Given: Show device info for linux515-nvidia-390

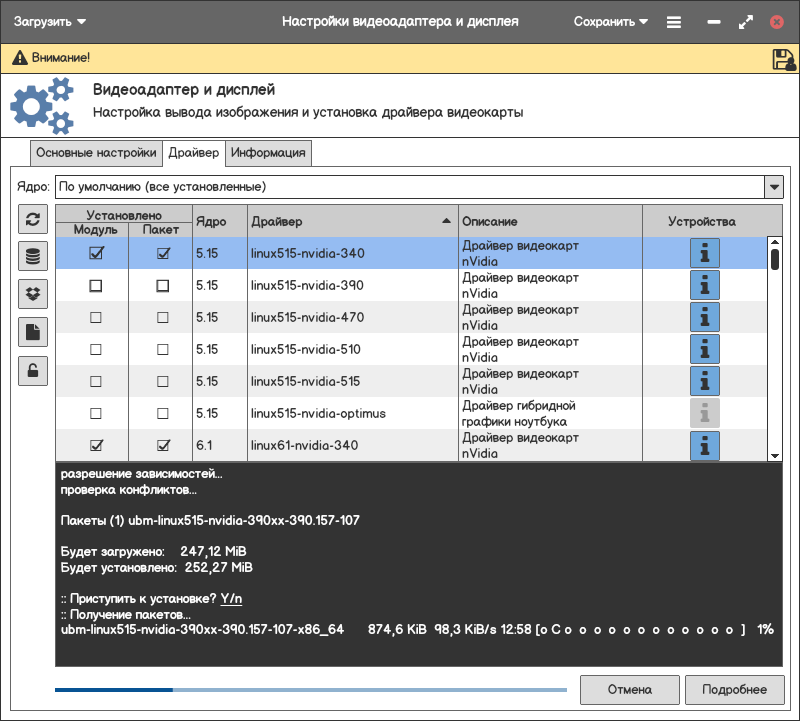Looking at the screenshot, I should [x=705, y=285].
